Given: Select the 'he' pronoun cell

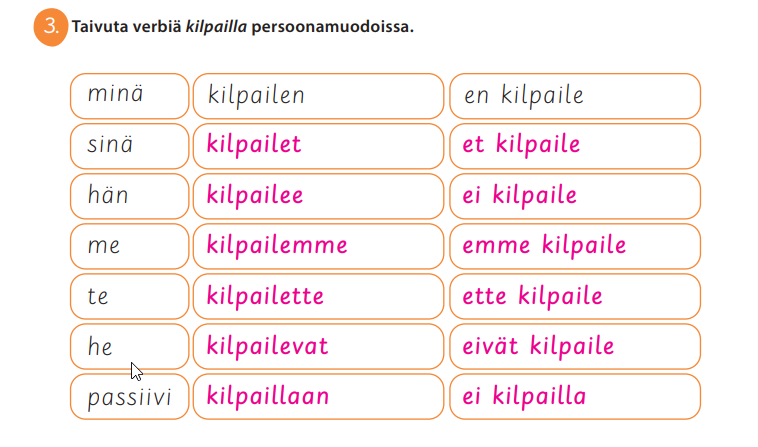Looking at the screenshot, I should point(129,347).
